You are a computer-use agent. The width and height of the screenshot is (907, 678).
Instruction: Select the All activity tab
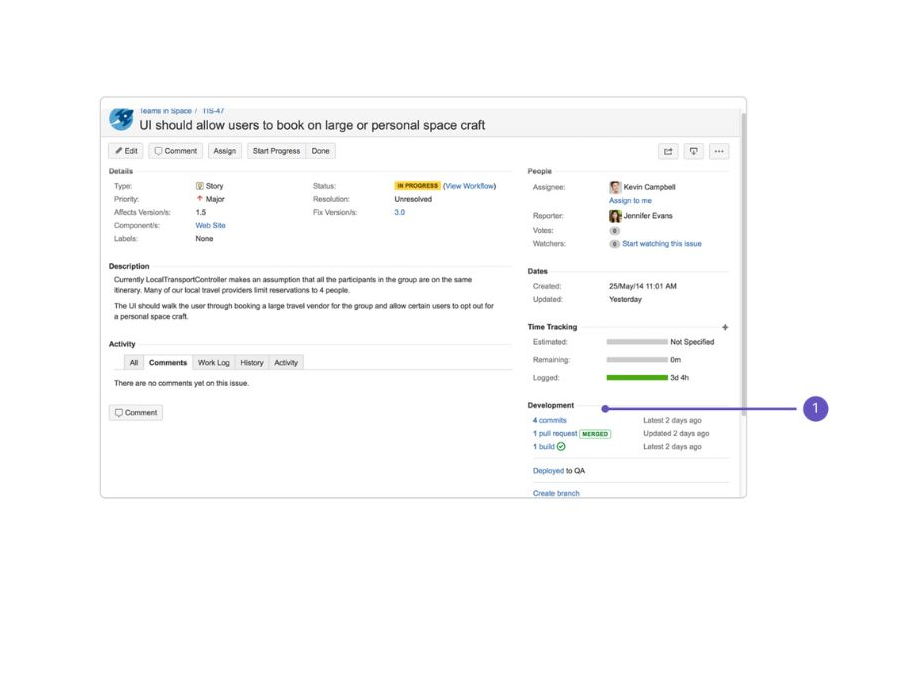[x=133, y=363]
